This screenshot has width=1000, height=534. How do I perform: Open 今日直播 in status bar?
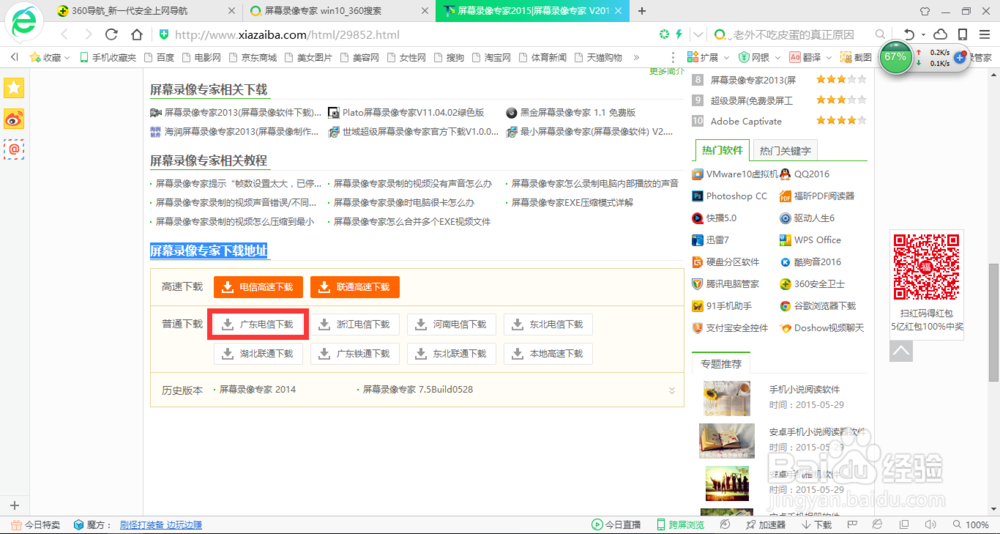(x=616, y=524)
